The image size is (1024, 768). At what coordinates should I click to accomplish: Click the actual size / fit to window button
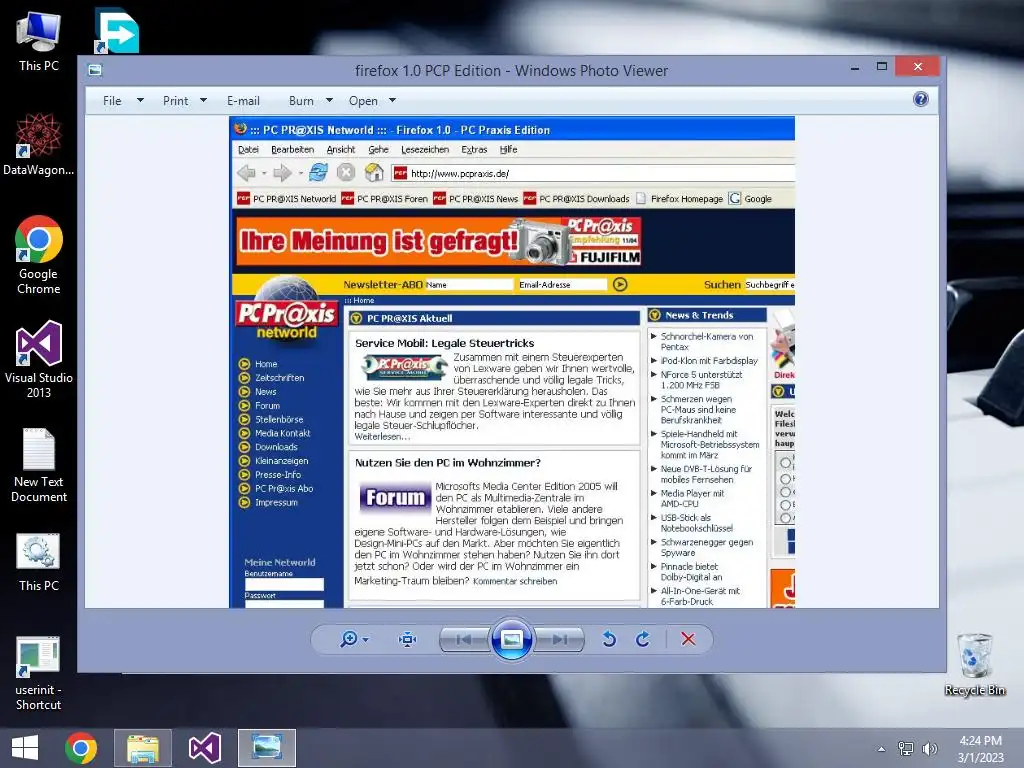tap(408, 639)
